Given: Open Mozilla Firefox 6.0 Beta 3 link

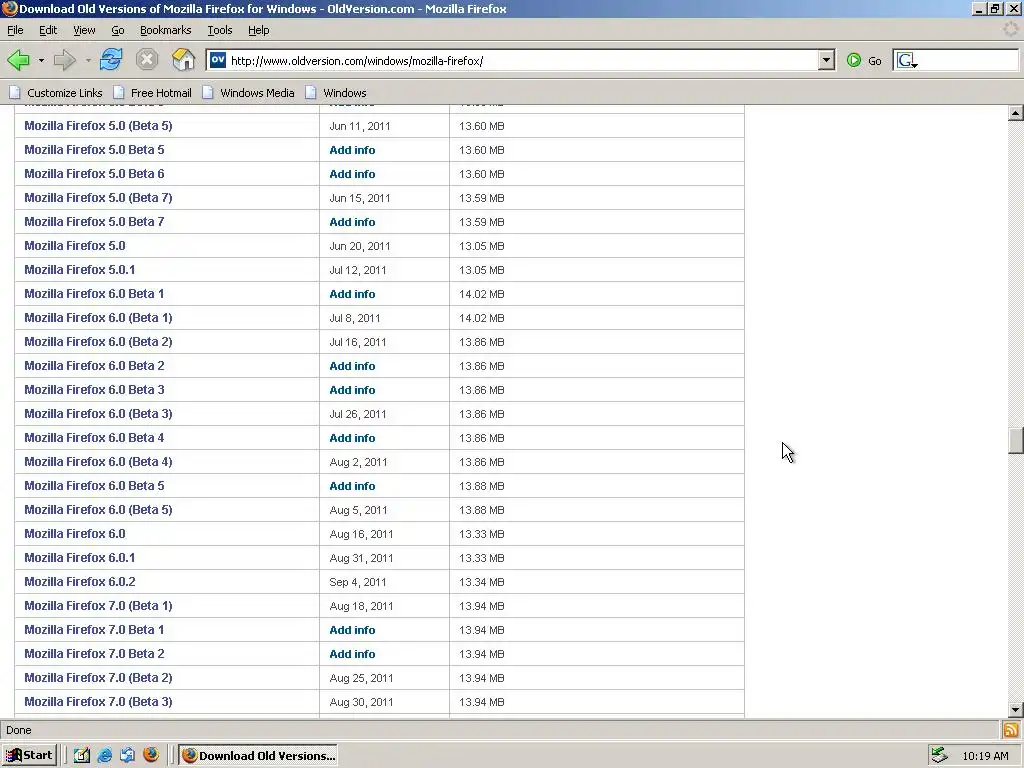Looking at the screenshot, I should point(94,389).
